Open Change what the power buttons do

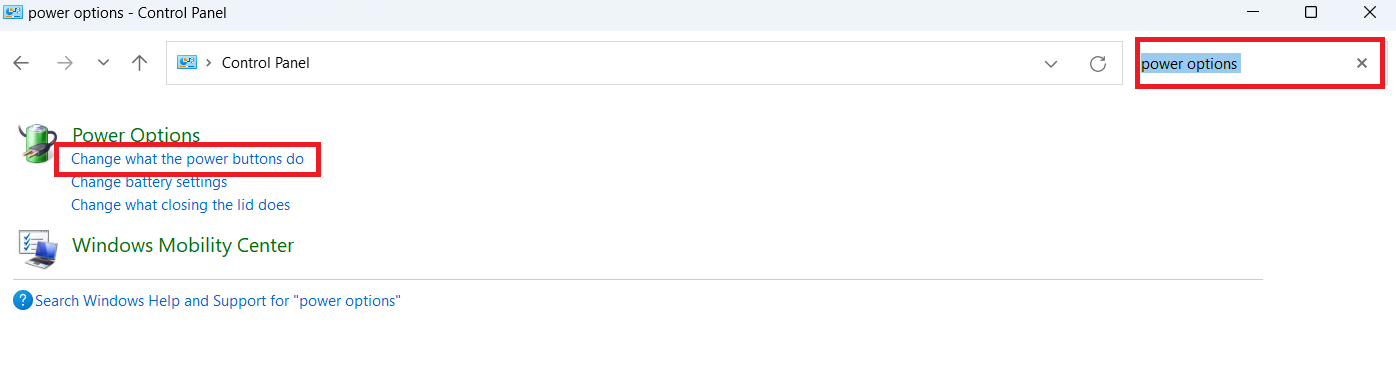point(187,159)
